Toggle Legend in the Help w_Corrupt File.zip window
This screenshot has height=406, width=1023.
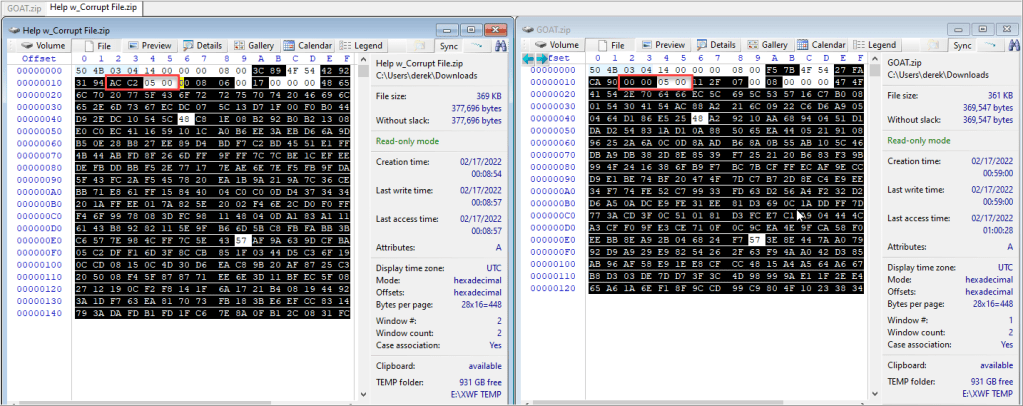(x=361, y=45)
